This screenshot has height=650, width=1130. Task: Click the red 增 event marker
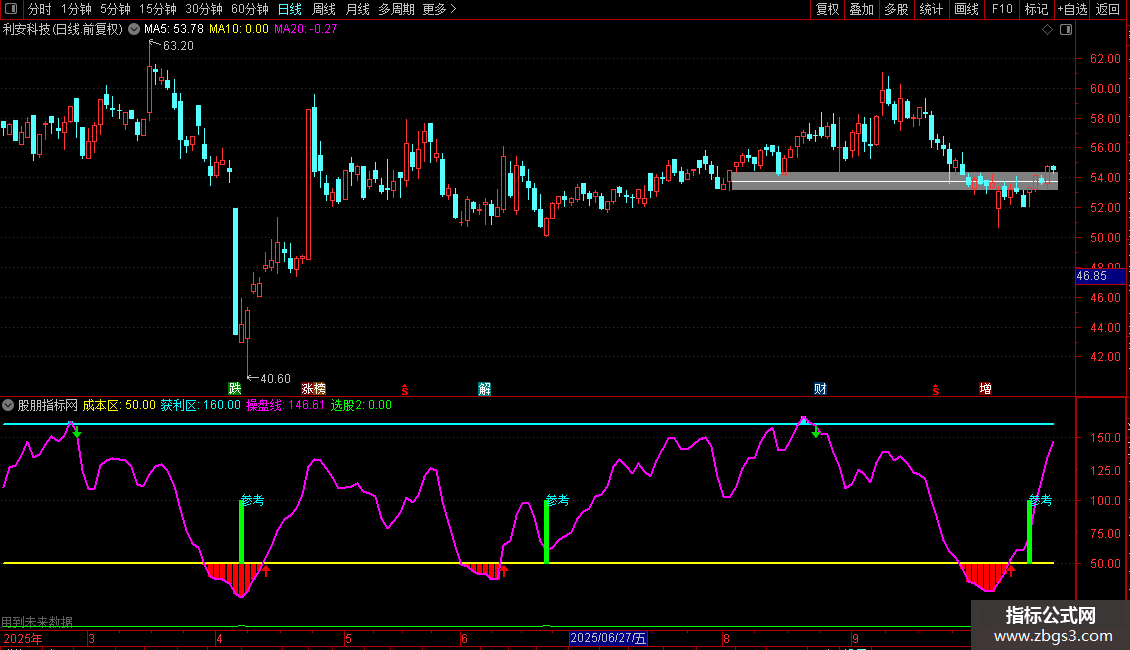click(985, 388)
